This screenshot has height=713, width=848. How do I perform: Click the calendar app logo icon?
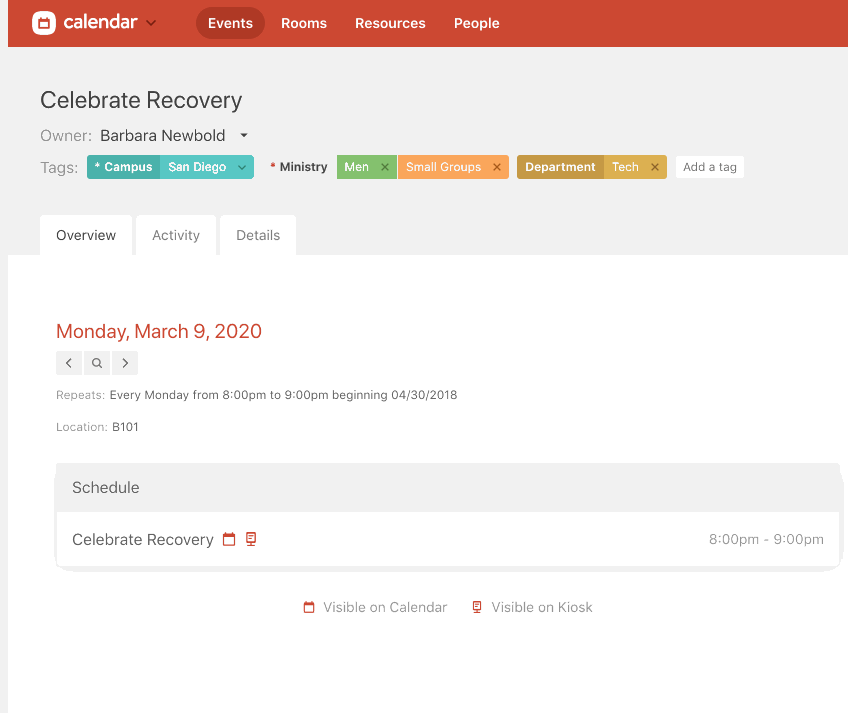(44, 23)
